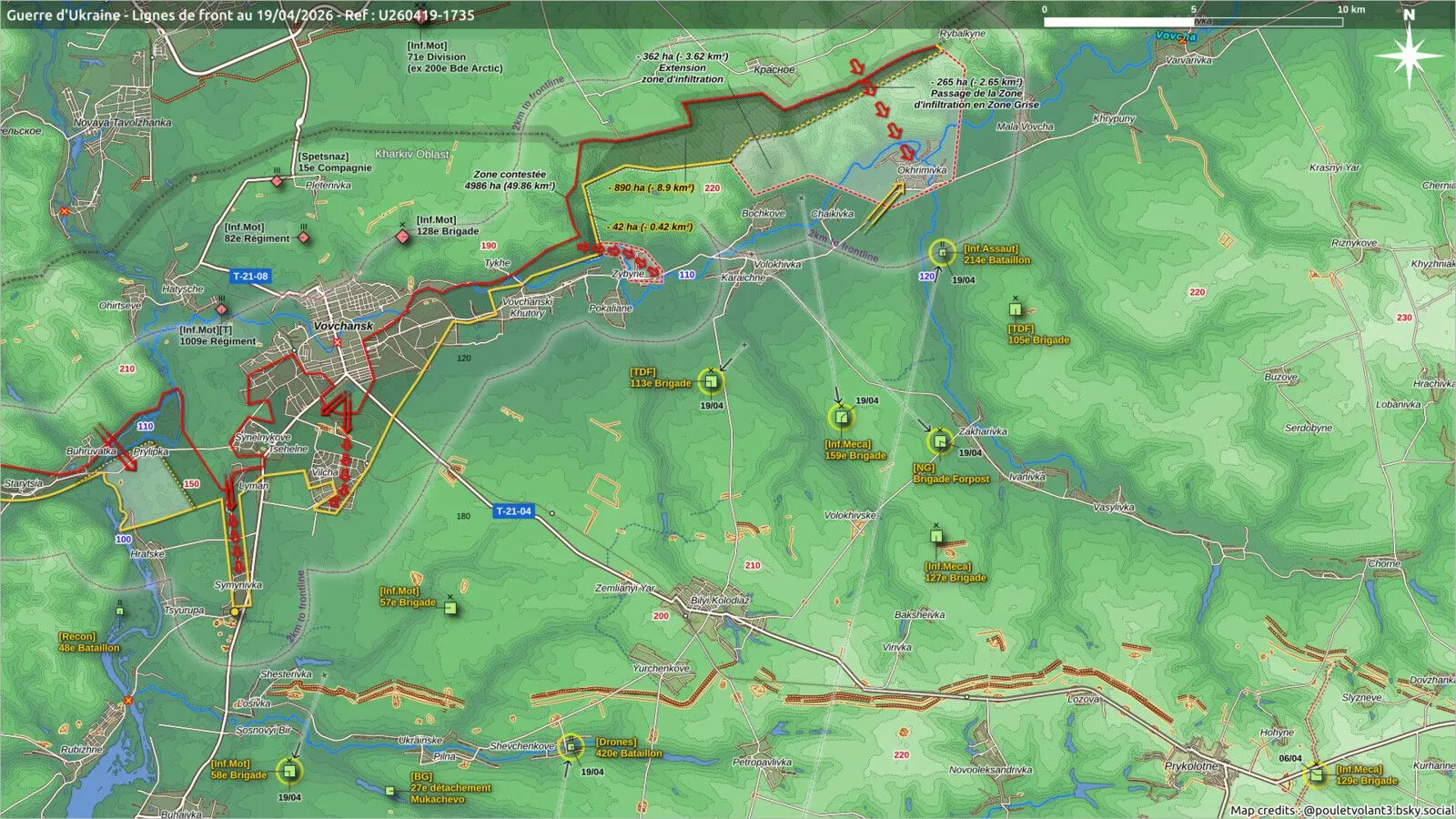The image size is (1456, 819).
Task: Click the 214e Bataillon circled unit marker
Action: click(x=943, y=252)
